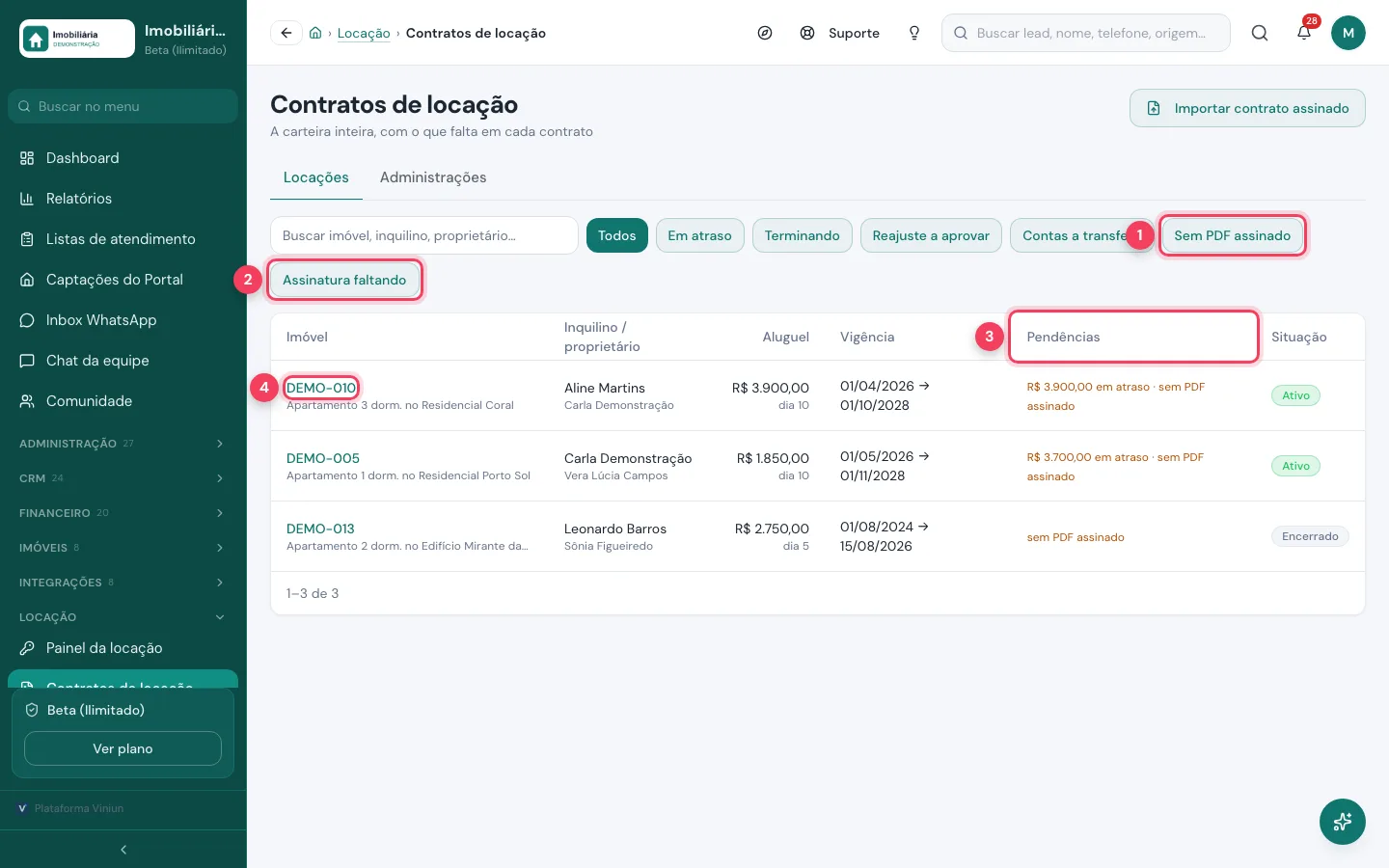The height and width of the screenshot is (868, 1389).
Task: Open Comunidade in sidebar
Action: 123,401
